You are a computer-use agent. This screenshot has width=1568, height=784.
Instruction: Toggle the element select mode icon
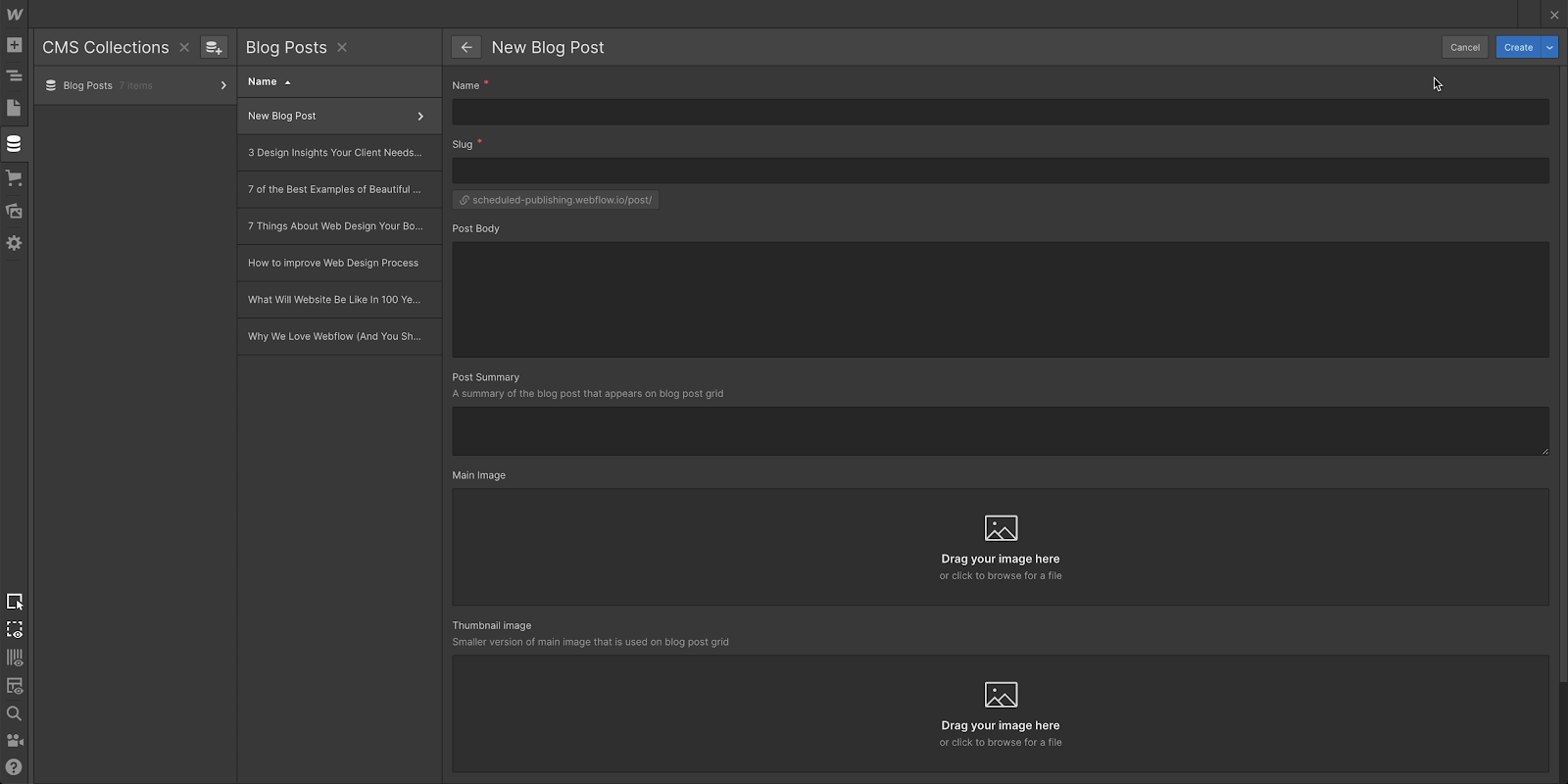tap(14, 602)
